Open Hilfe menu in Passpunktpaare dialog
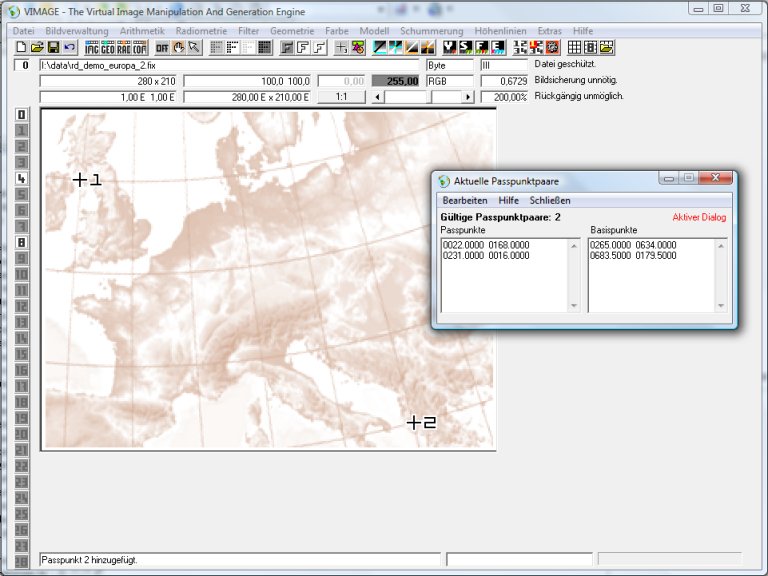This screenshot has width=768, height=576. tap(508, 201)
